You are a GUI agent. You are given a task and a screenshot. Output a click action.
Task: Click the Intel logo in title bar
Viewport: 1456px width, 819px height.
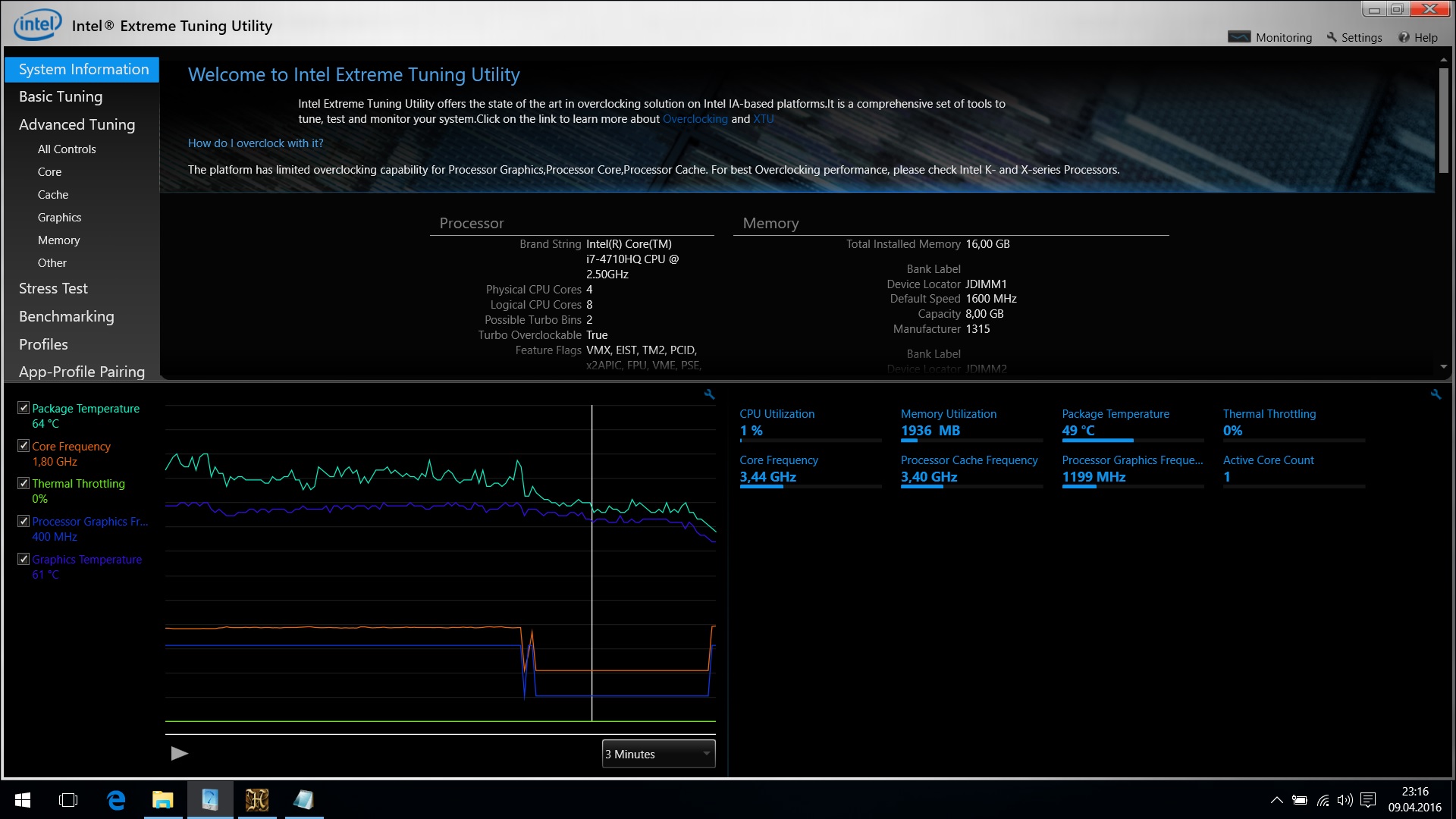pos(37,25)
